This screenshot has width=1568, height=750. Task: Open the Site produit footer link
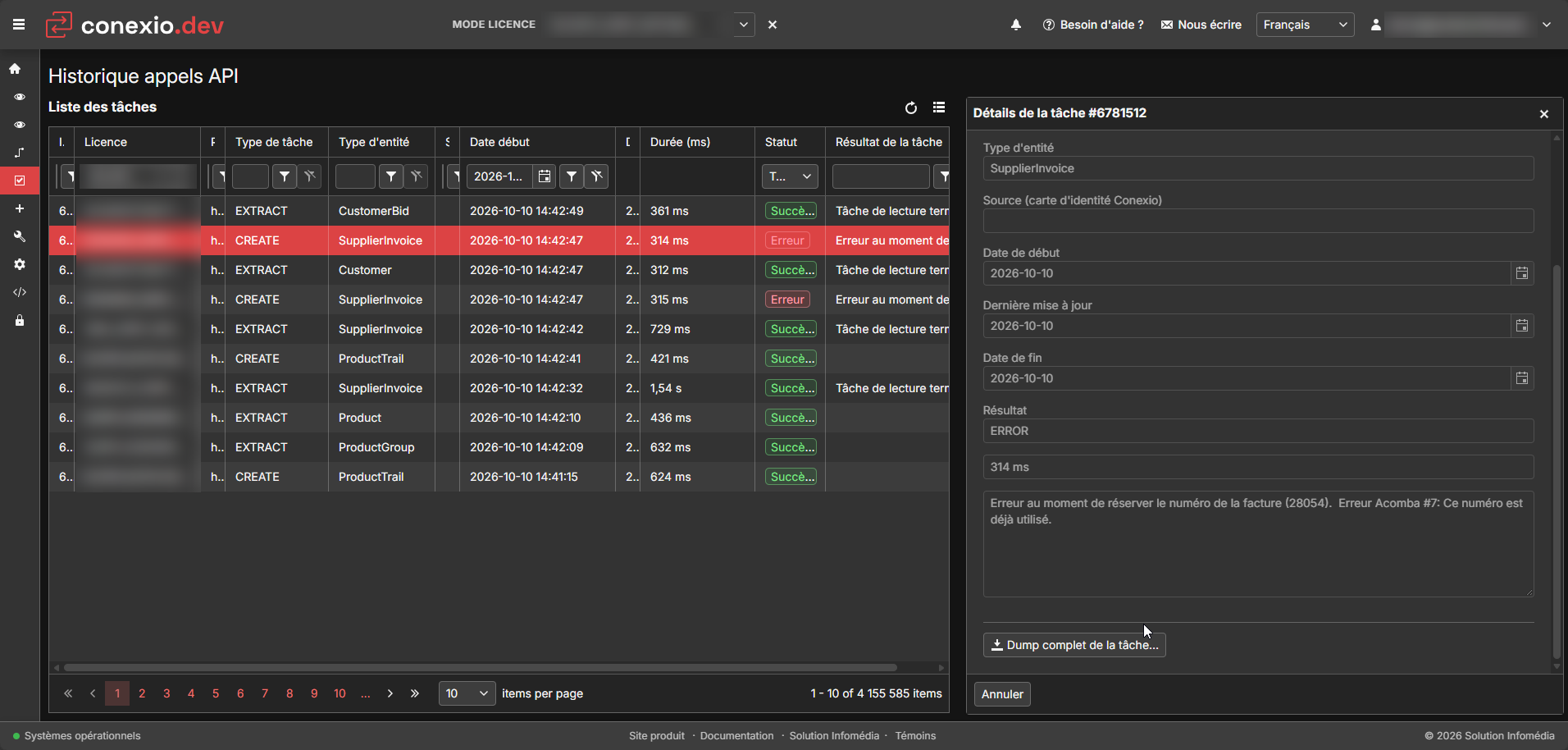[x=657, y=736]
